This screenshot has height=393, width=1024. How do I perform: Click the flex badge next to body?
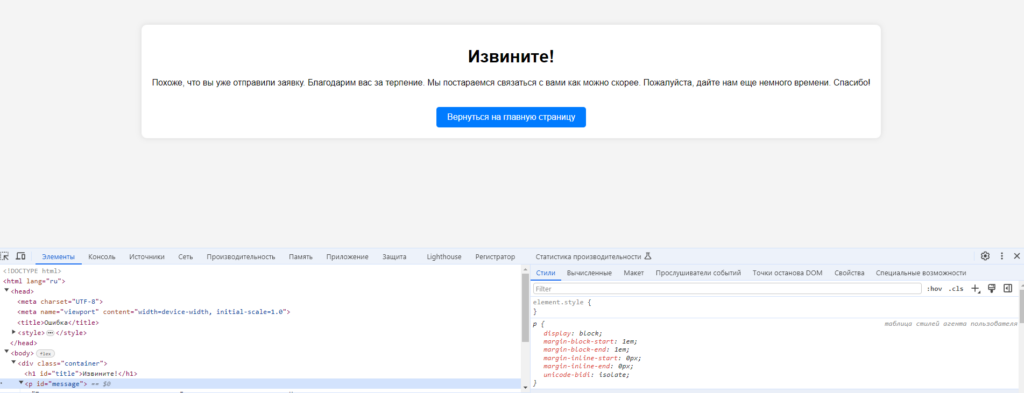point(46,353)
